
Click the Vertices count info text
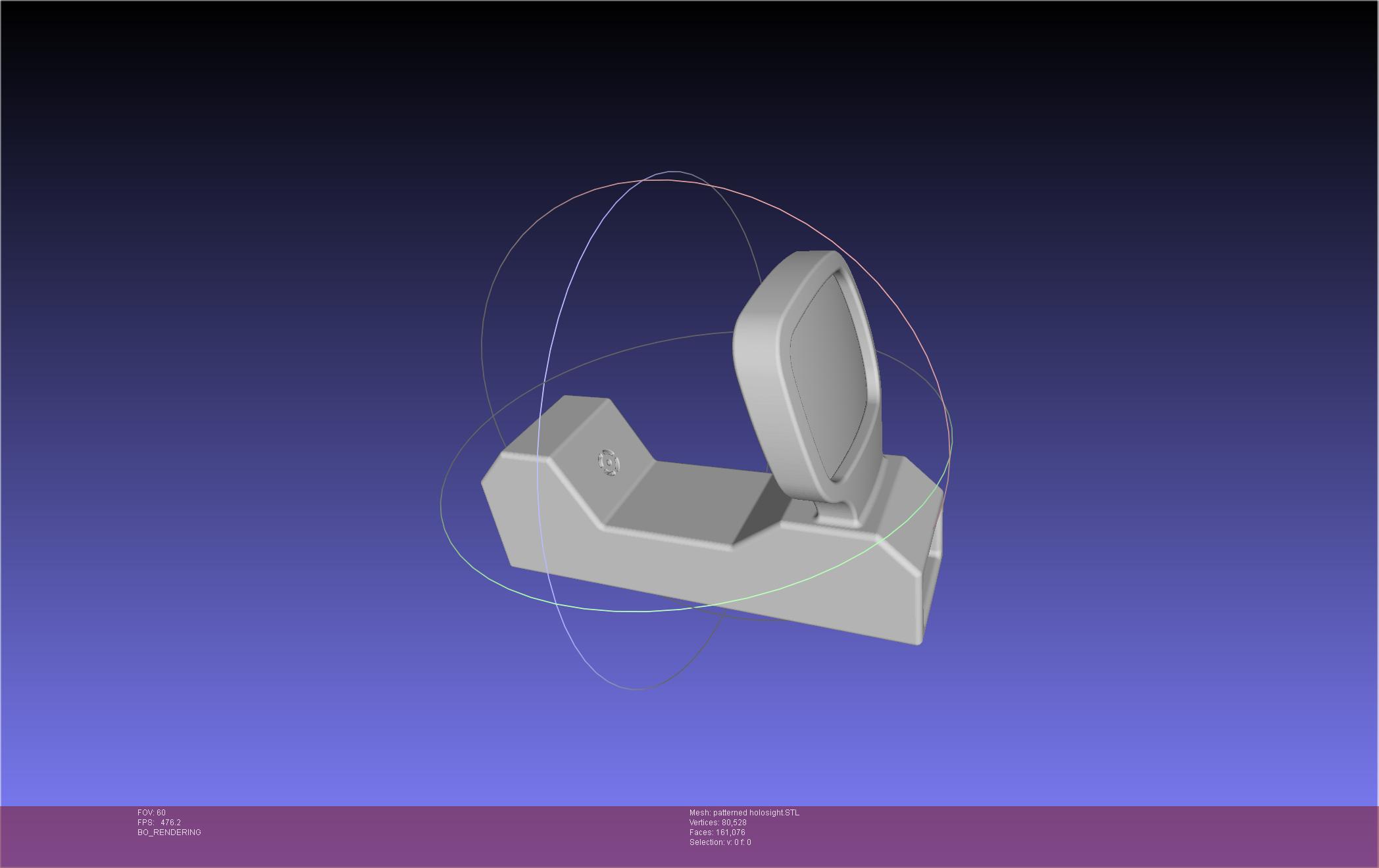point(718,823)
